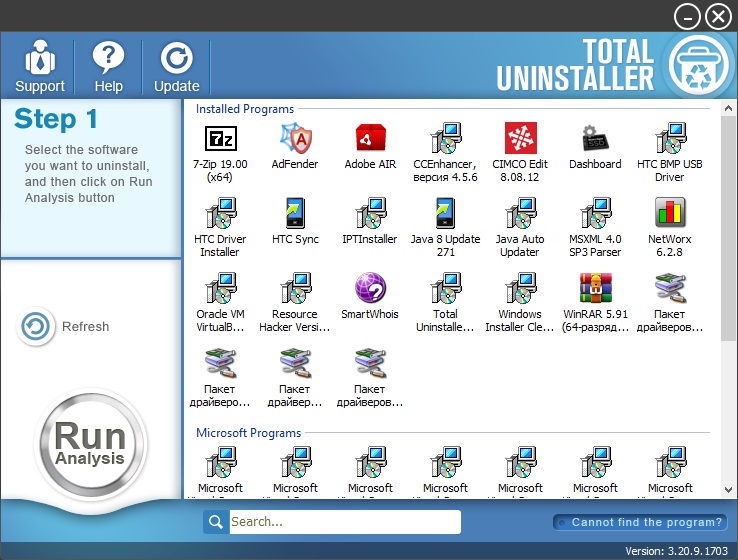The height and width of the screenshot is (560, 738).
Task: Select Java 8 Update 271
Action: click(x=445, y=228)
